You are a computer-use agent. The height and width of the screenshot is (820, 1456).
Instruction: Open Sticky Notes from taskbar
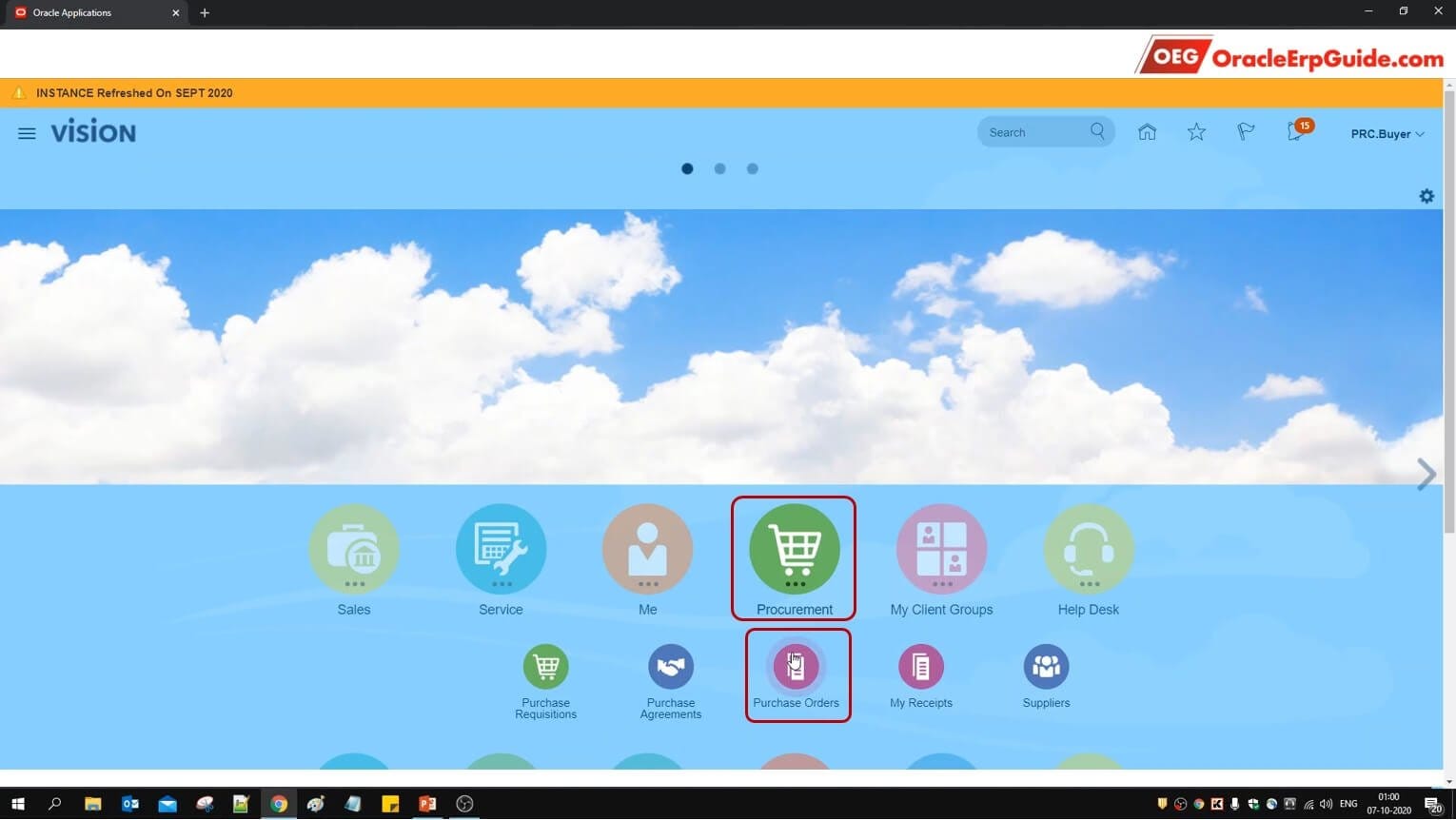390,804
